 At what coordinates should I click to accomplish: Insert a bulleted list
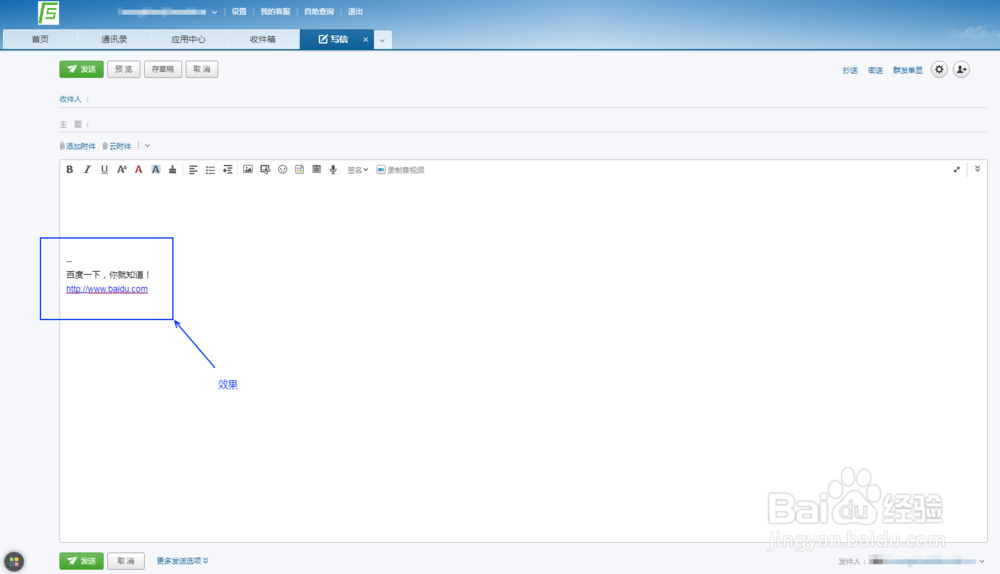tap(210, 170)
